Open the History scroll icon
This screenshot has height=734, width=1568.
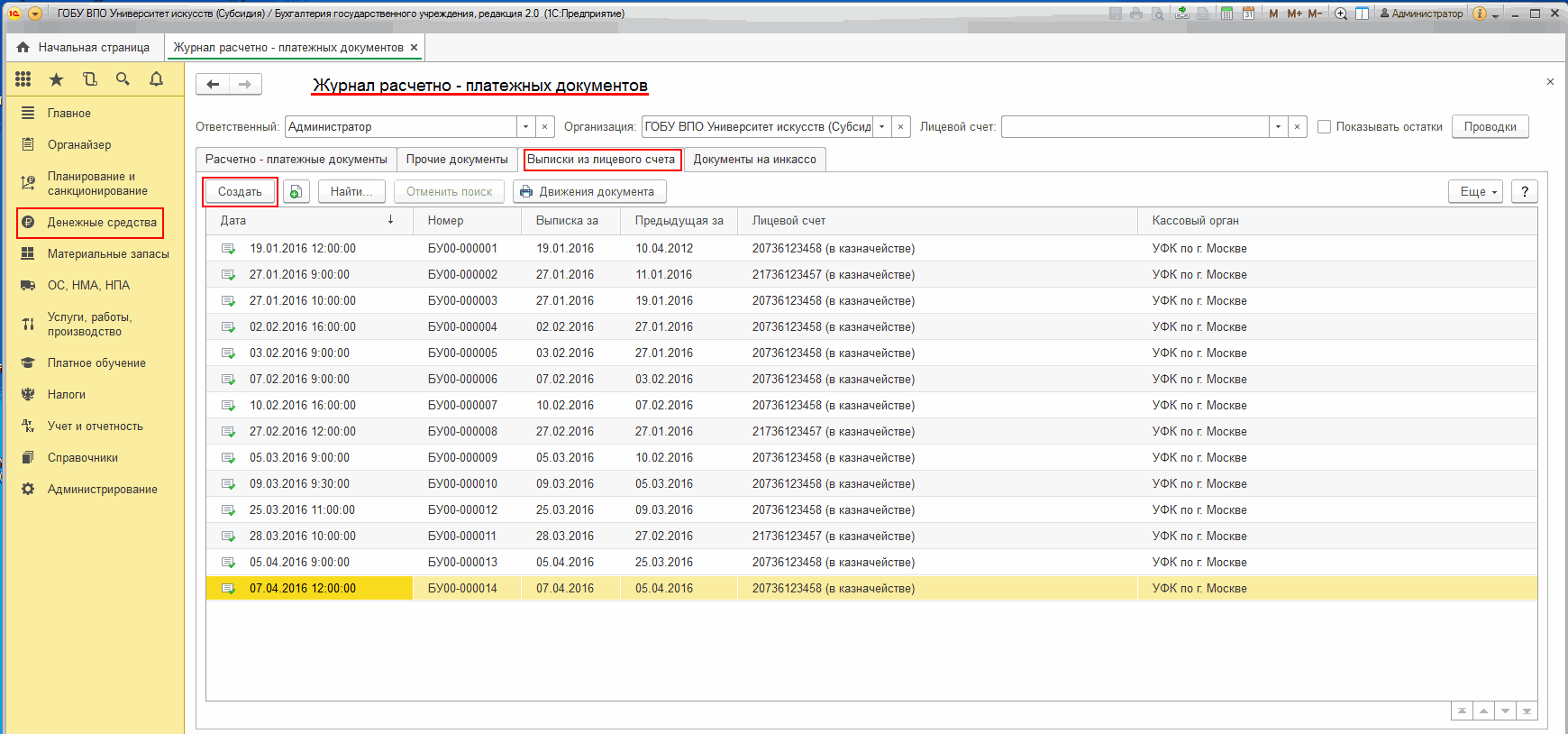point(89,79)
